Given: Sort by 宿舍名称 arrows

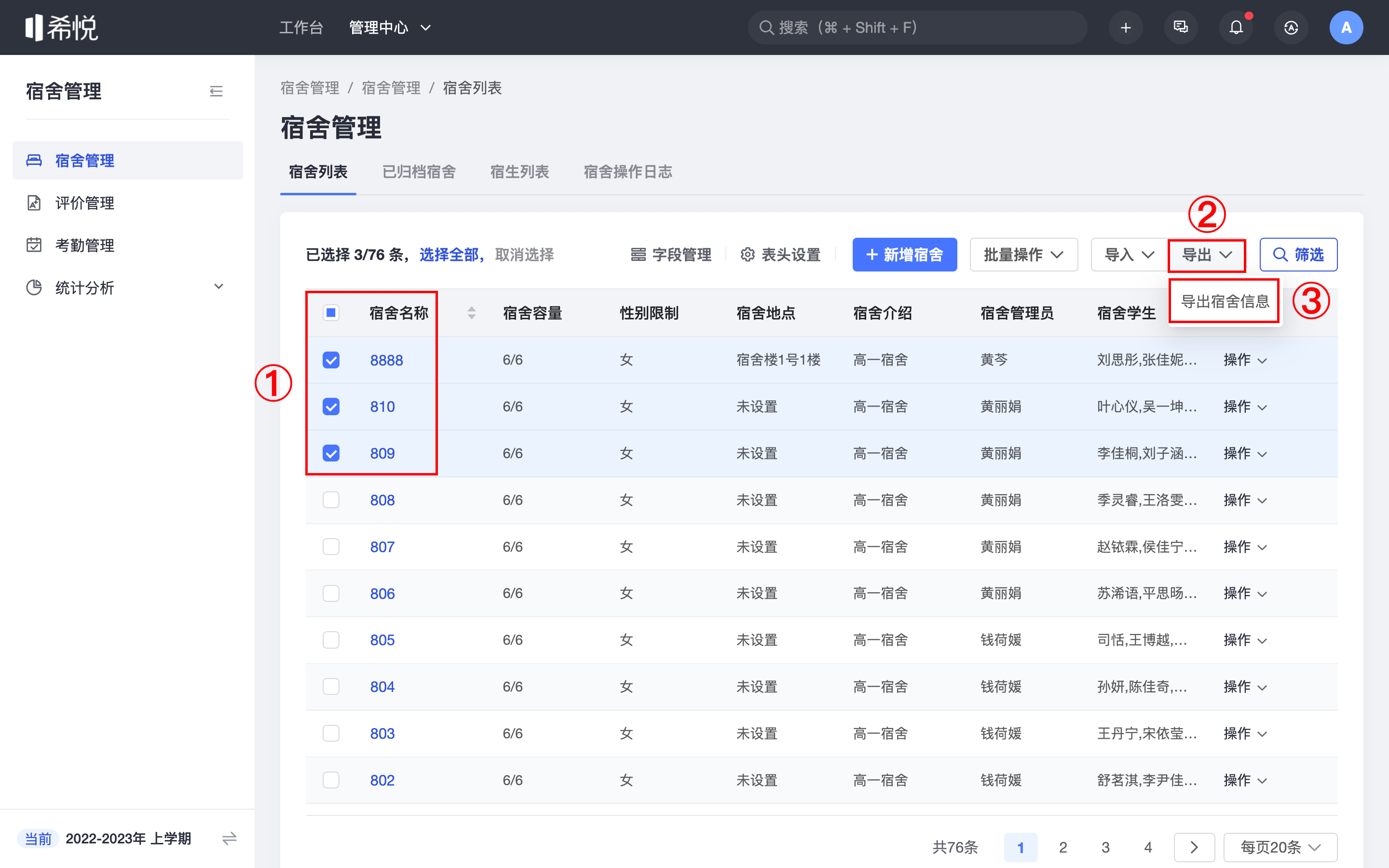Looking at the screenshot, I should point(471,313).
